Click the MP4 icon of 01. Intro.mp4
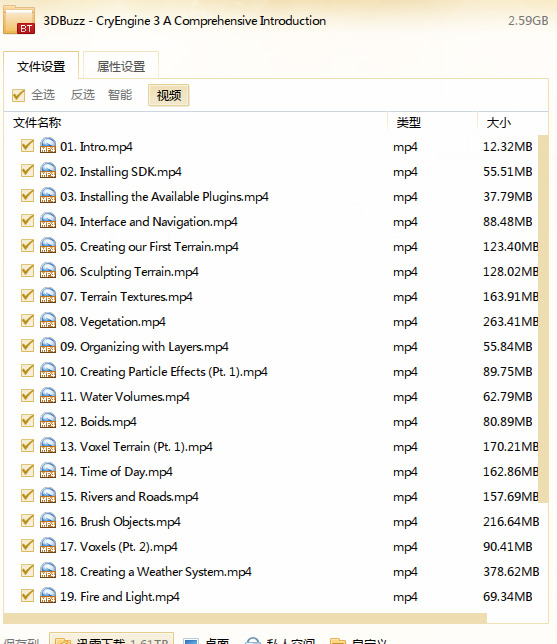This screenshot has width=557, height=644. tap(48, 146)
